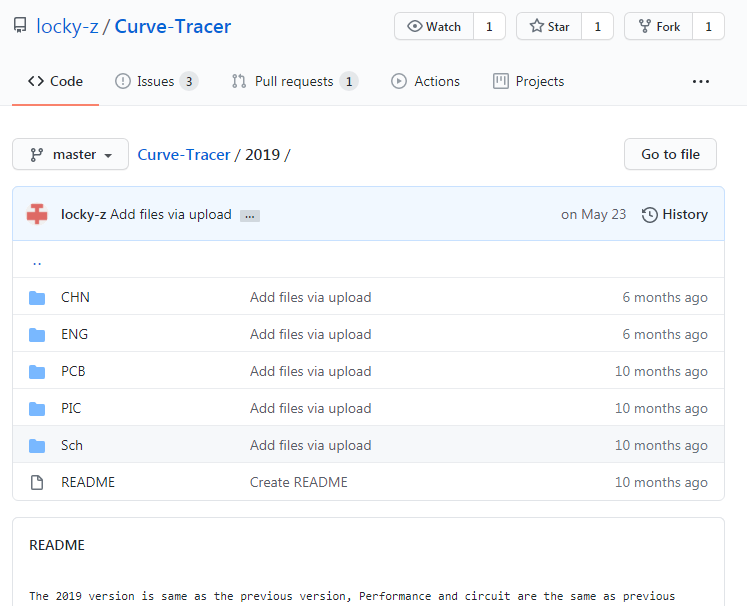Expand the commit message ellipsis
747x606 pixels.
(x=250, y=216)
